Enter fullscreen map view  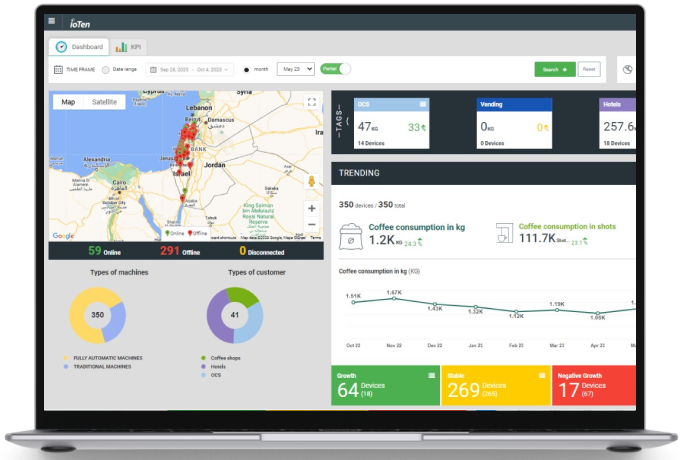click(x=312, y=102)
